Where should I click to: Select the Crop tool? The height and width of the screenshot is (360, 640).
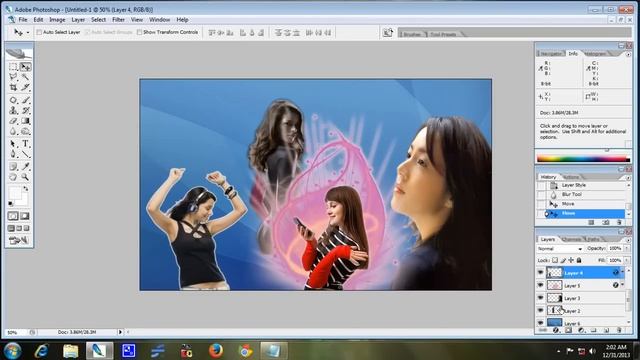[13, 87]
